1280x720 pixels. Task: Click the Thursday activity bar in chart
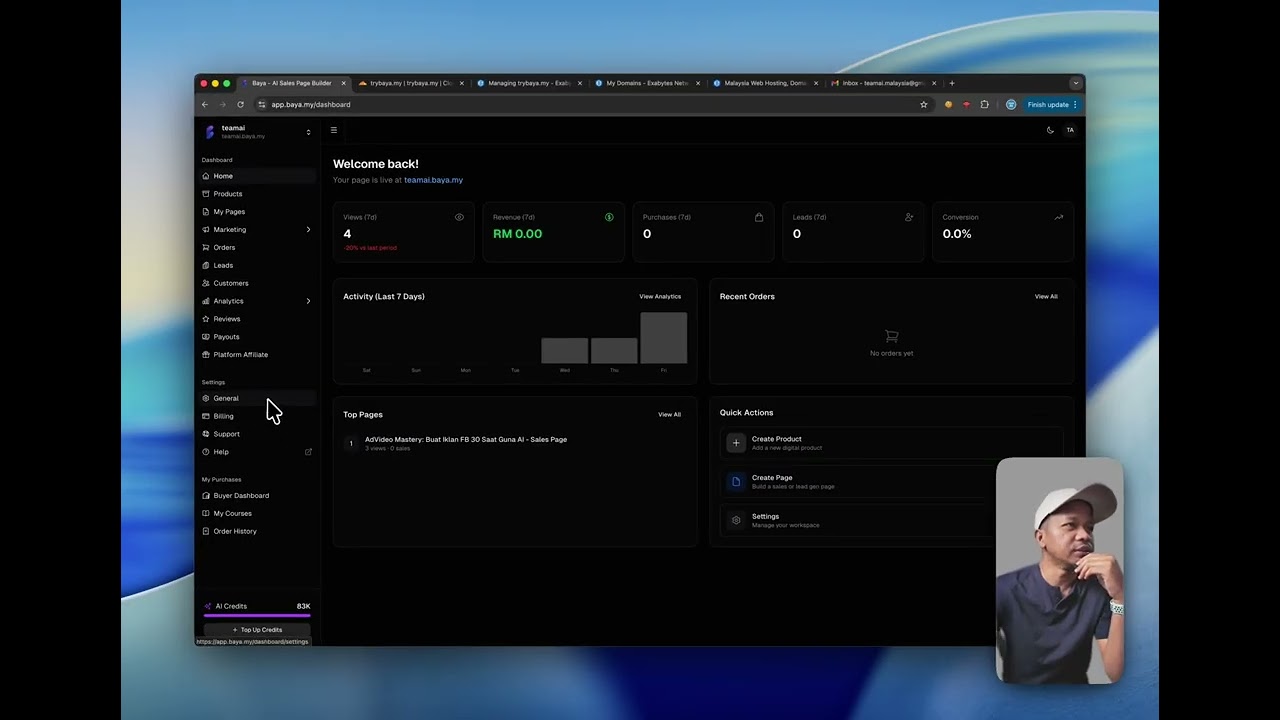pos(614,351)
